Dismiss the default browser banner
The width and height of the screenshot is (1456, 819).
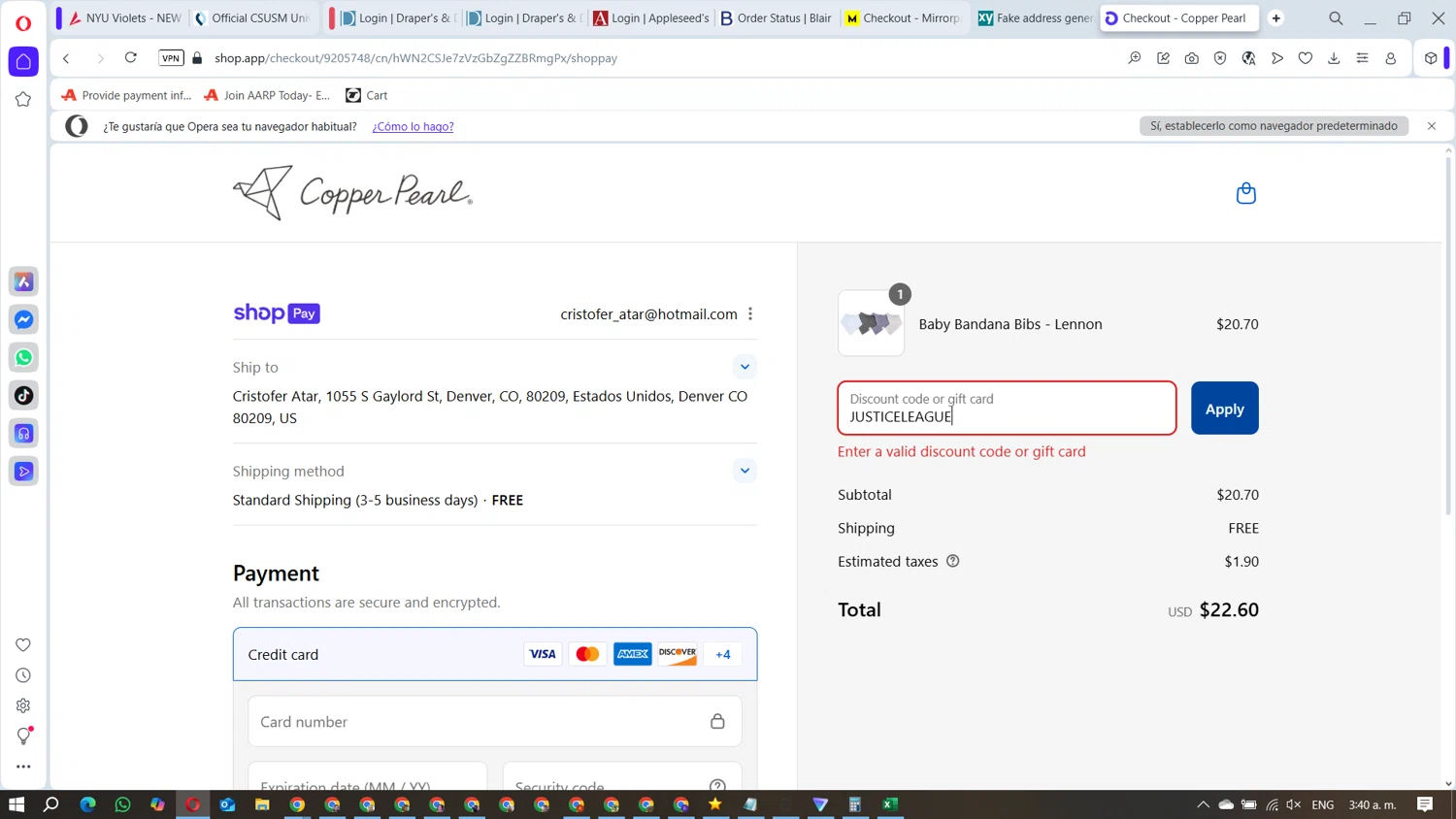click(x=1432, y=126)
